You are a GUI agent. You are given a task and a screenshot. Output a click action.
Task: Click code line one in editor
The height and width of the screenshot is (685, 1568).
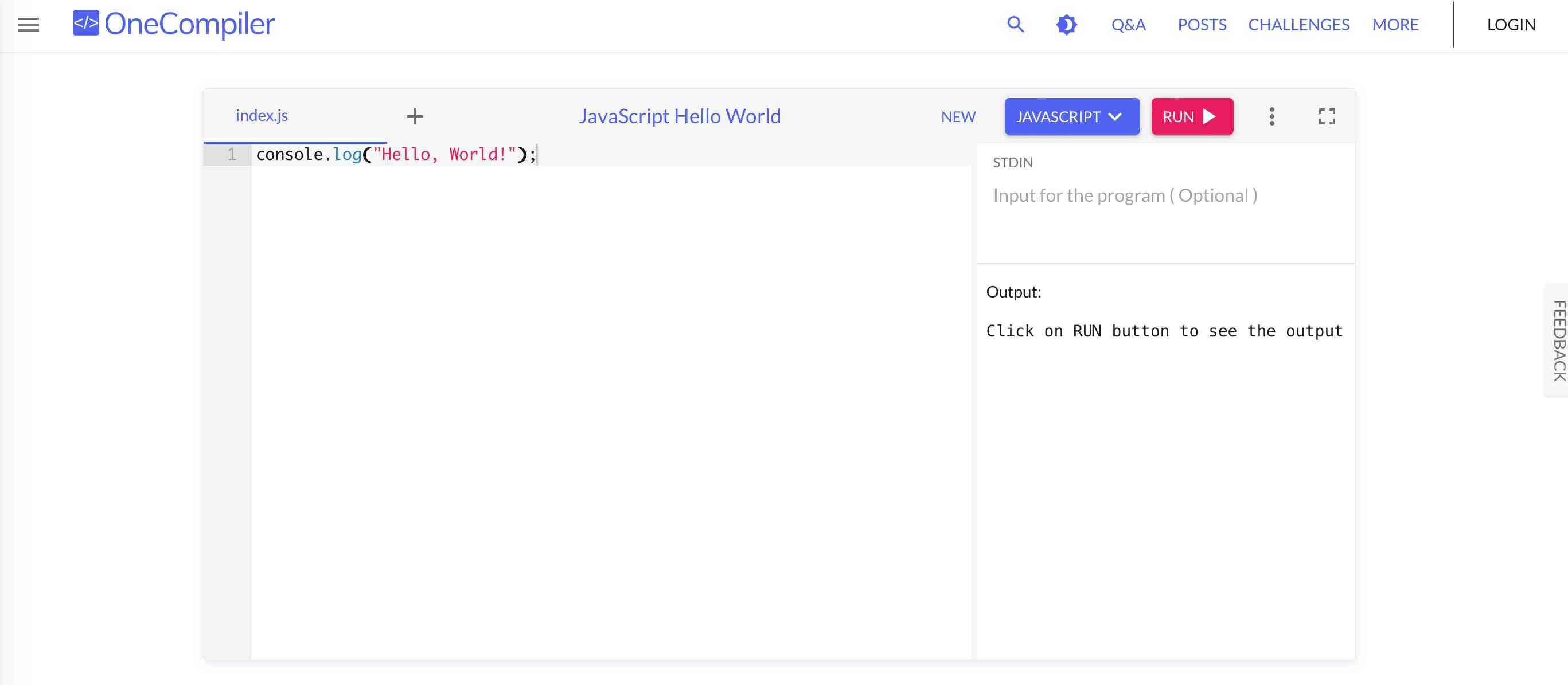coord(396,155)
